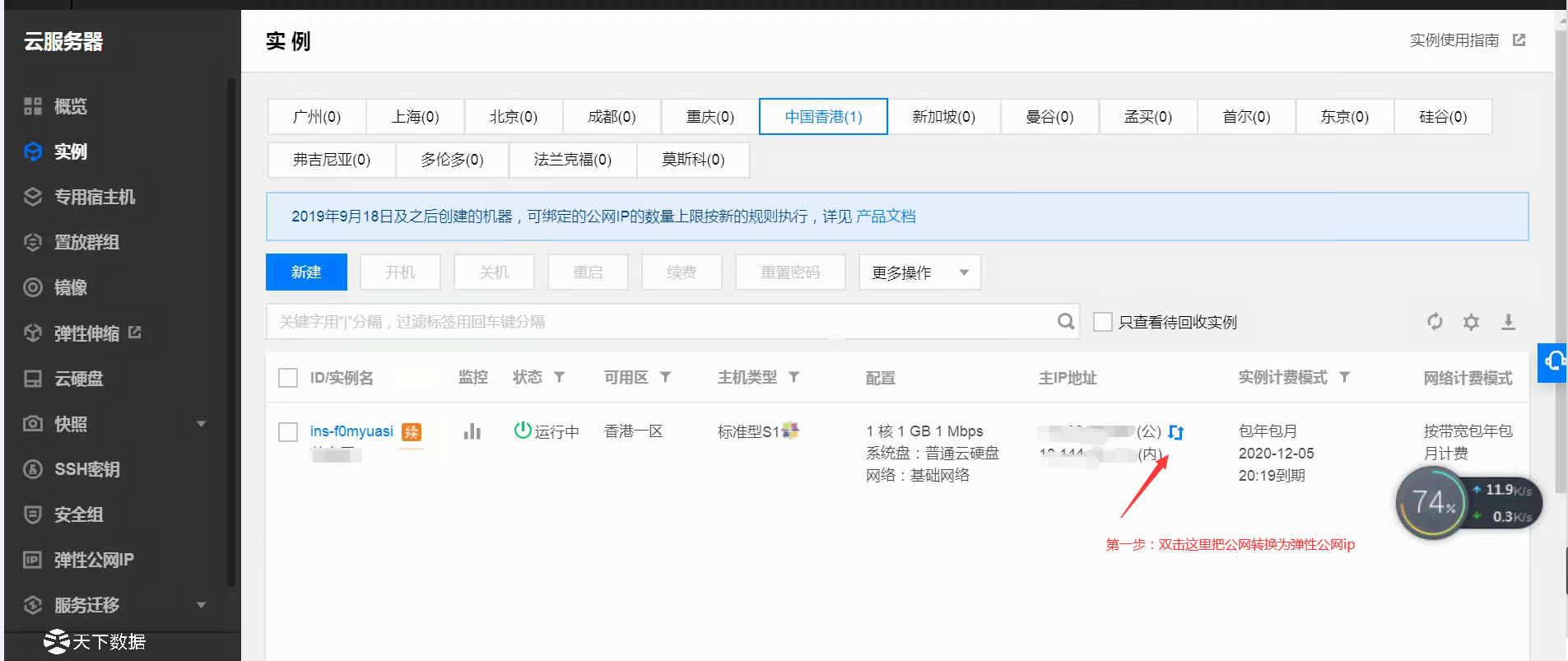
Task: Focus the keyword search input field
Action: 658,322
